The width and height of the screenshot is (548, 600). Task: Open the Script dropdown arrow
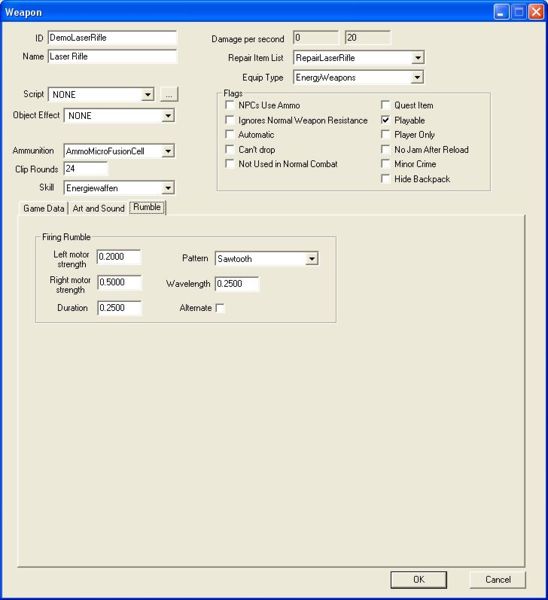147,95
